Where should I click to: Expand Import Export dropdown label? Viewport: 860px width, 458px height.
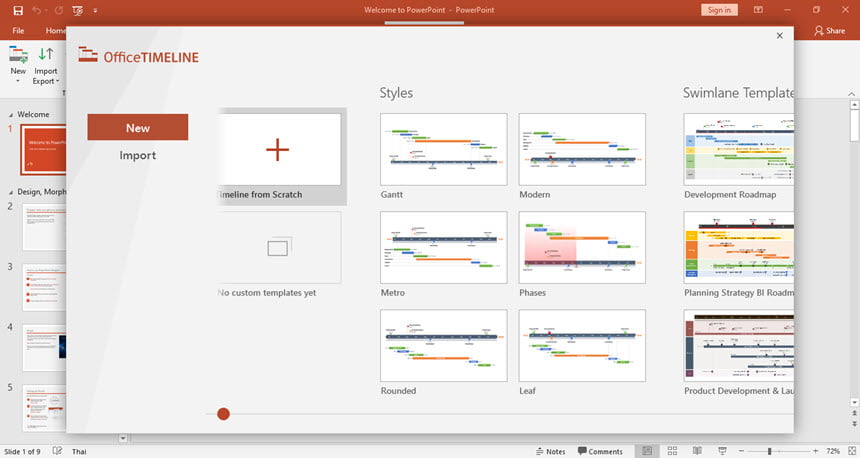click(x=46, y=76)
